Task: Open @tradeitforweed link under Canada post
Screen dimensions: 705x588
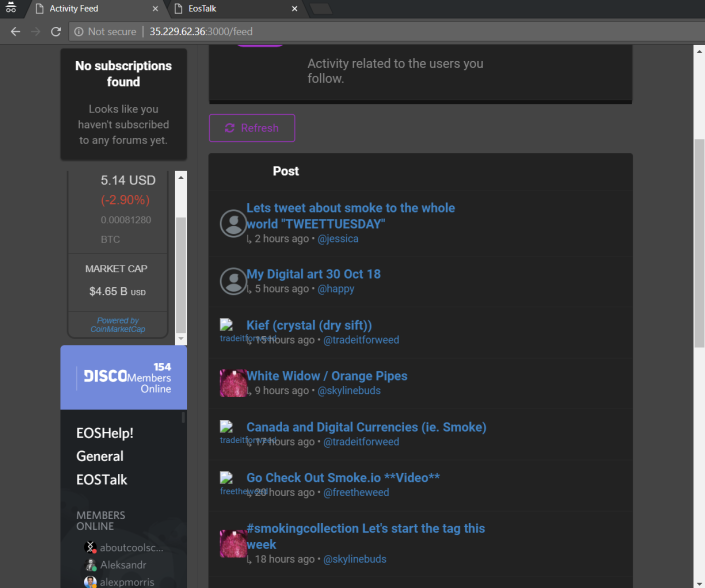Action: point(361,442)
